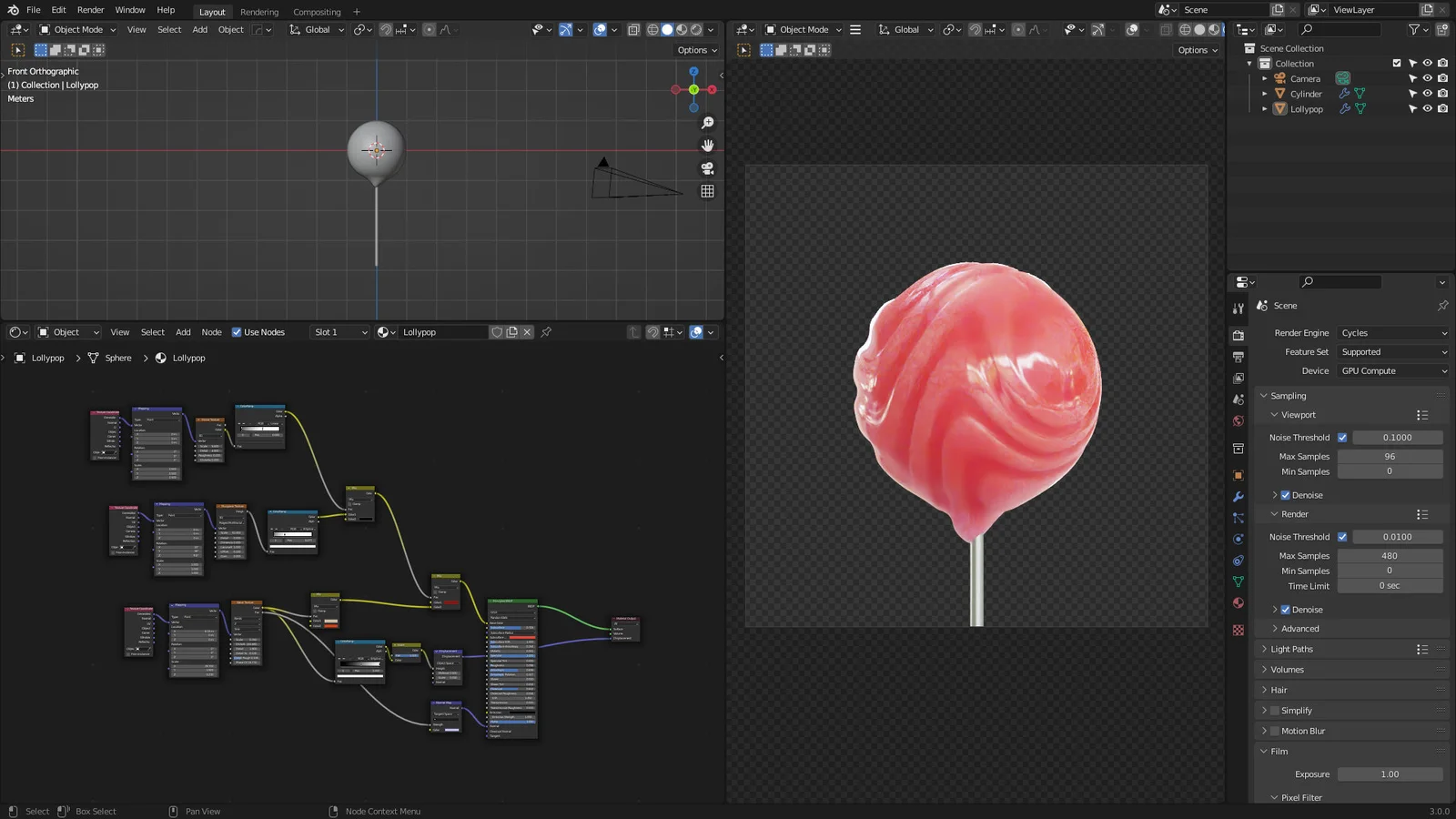Expand the Cylinder object in the outliner

(1265, 94)
